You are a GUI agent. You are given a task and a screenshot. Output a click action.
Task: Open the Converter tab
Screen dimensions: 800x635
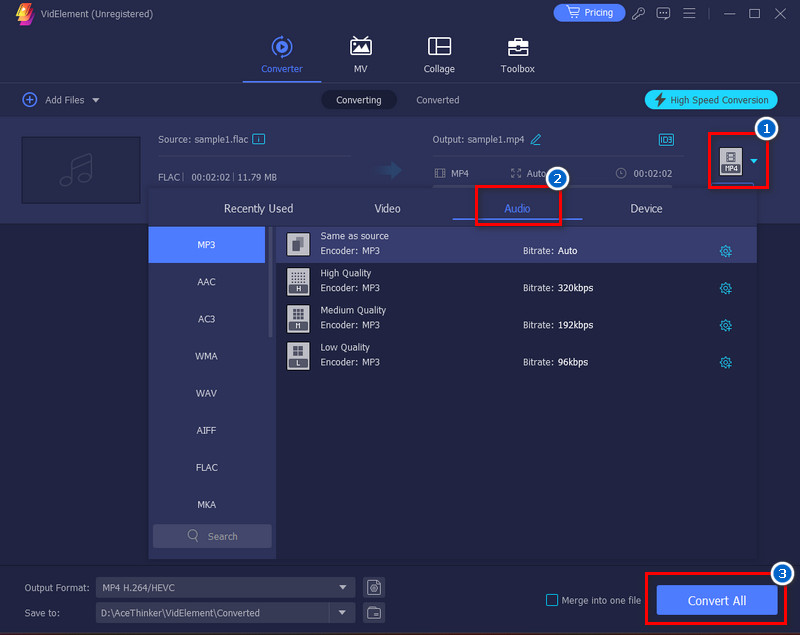(x=282, y=55)
